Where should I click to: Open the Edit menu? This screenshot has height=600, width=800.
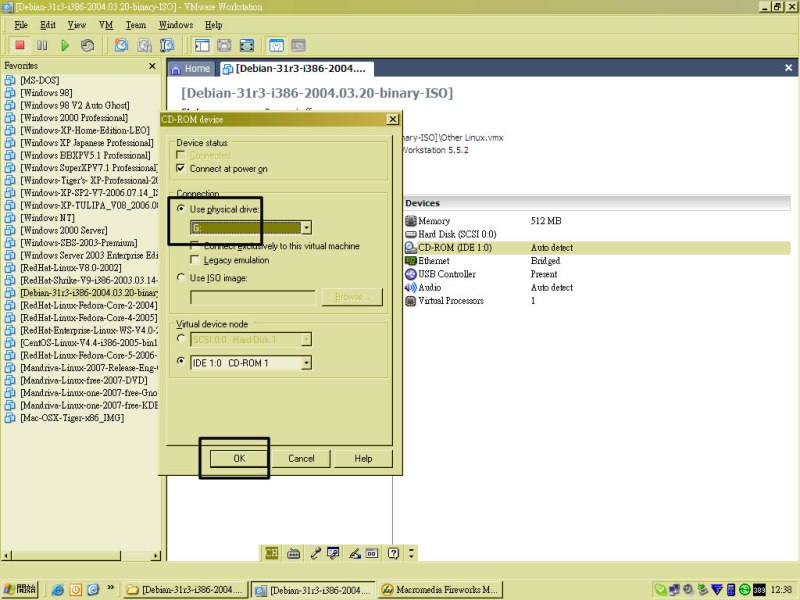(x=48, y=25)
